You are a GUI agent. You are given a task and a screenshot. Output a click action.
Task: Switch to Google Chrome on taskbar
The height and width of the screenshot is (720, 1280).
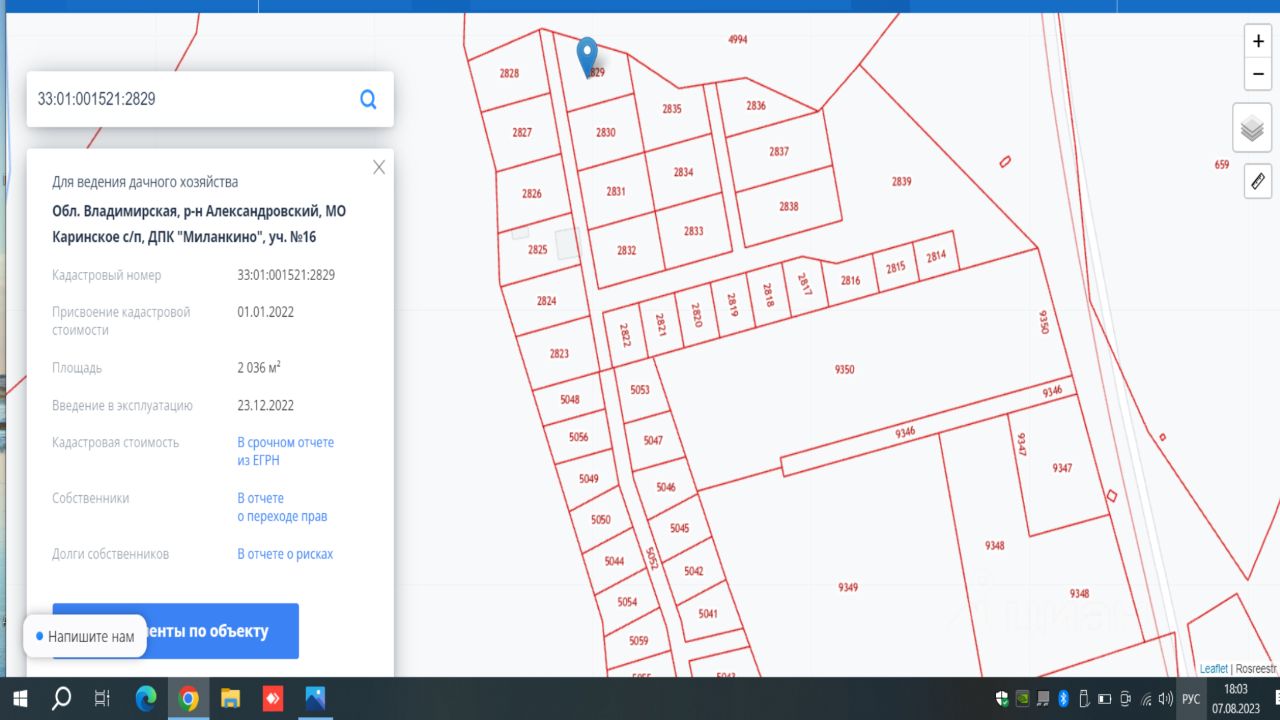click(188, 698)
